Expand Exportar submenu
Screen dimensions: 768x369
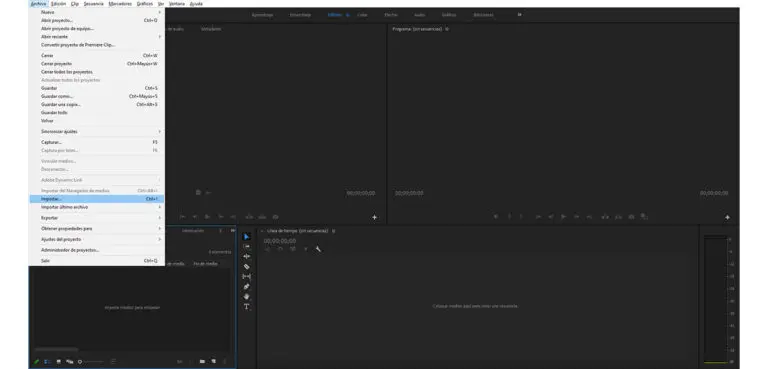[97, 218]
